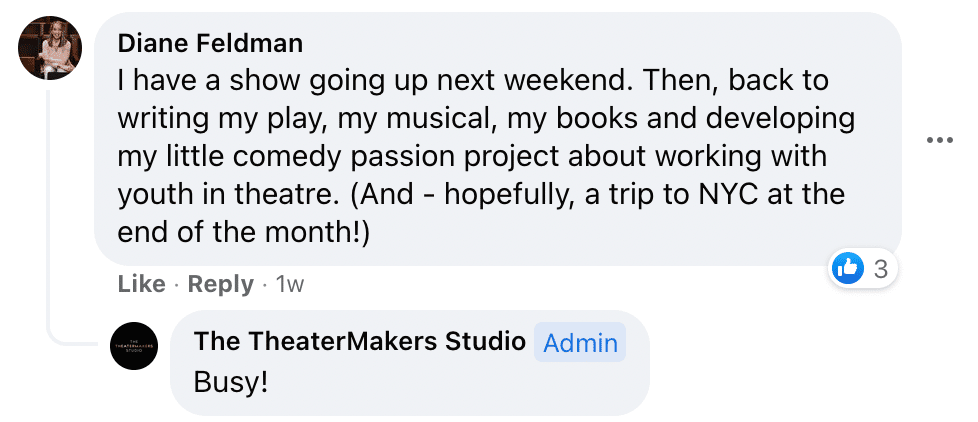Reply to Diane Feldman's comment
Screen dimensions: 978x422
221,284
